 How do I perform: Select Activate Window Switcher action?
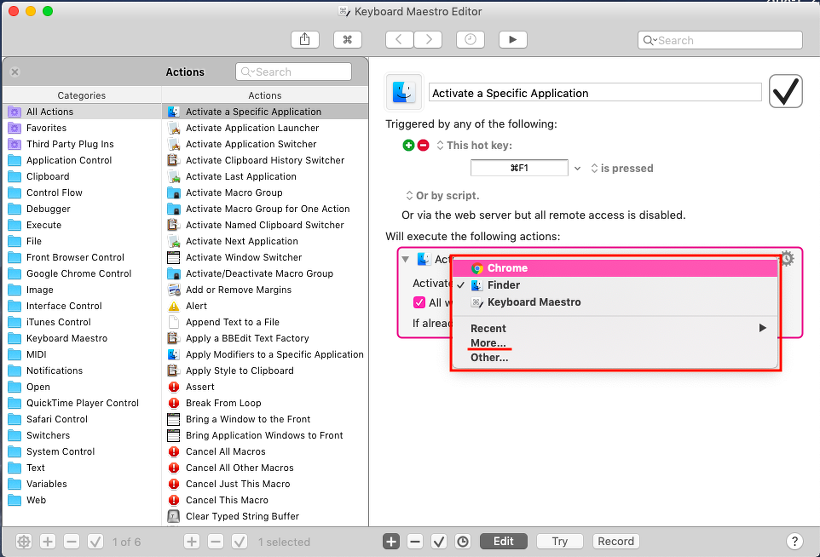pos(265,257)
